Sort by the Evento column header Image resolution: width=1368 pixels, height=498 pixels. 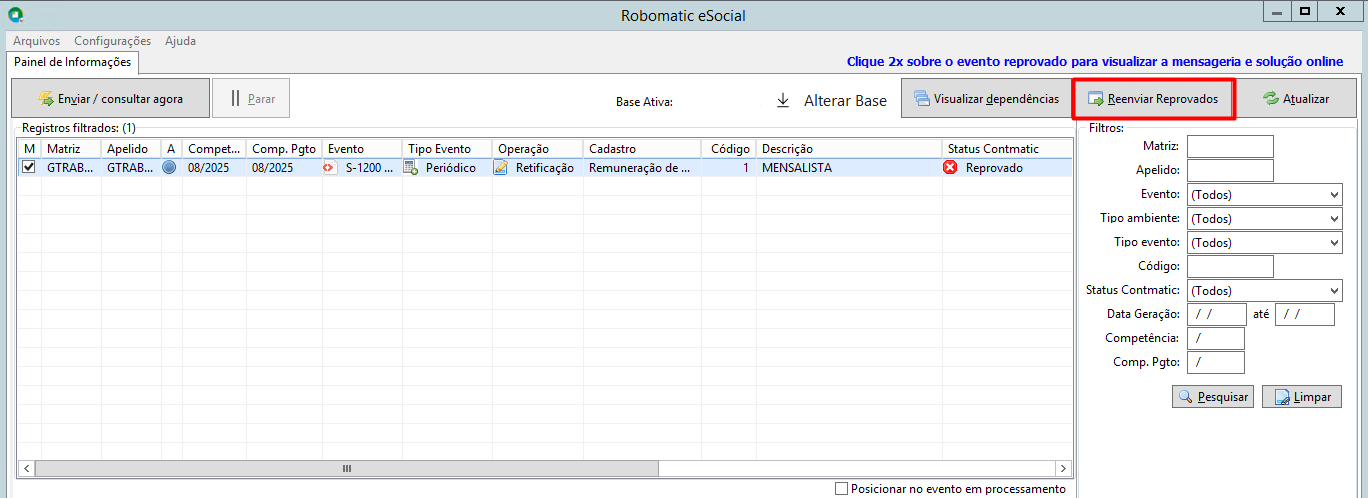[x=362, y=149]
